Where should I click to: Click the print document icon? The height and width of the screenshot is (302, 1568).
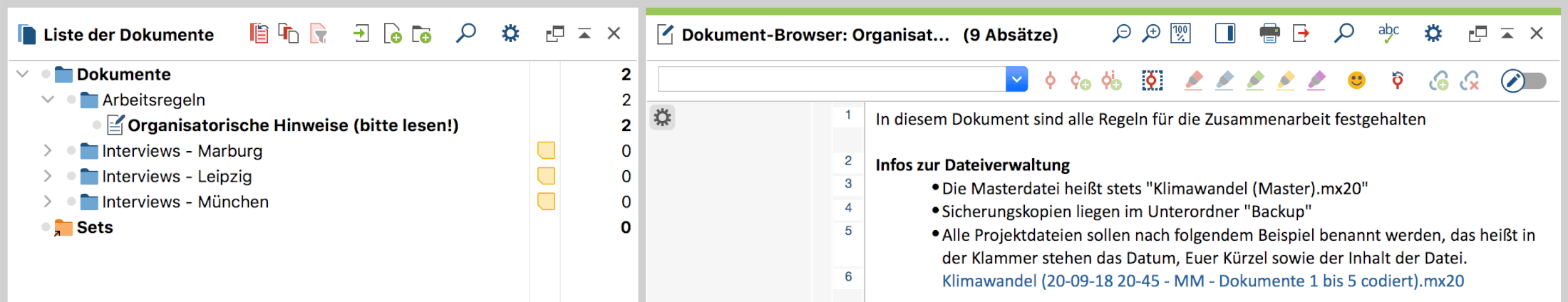1269,33
